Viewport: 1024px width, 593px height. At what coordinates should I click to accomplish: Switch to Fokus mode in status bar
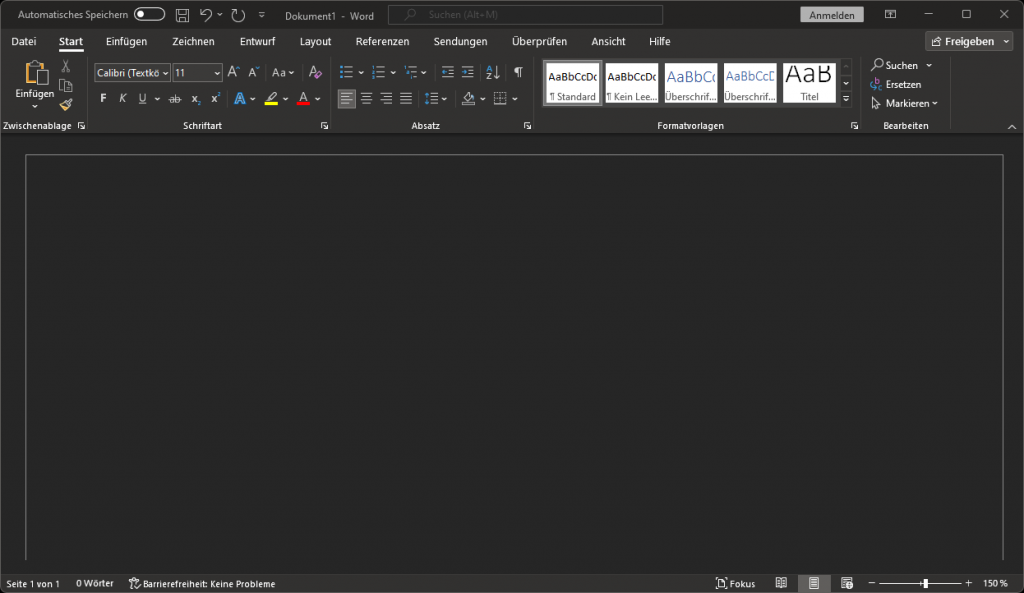(x=736, y=583)
